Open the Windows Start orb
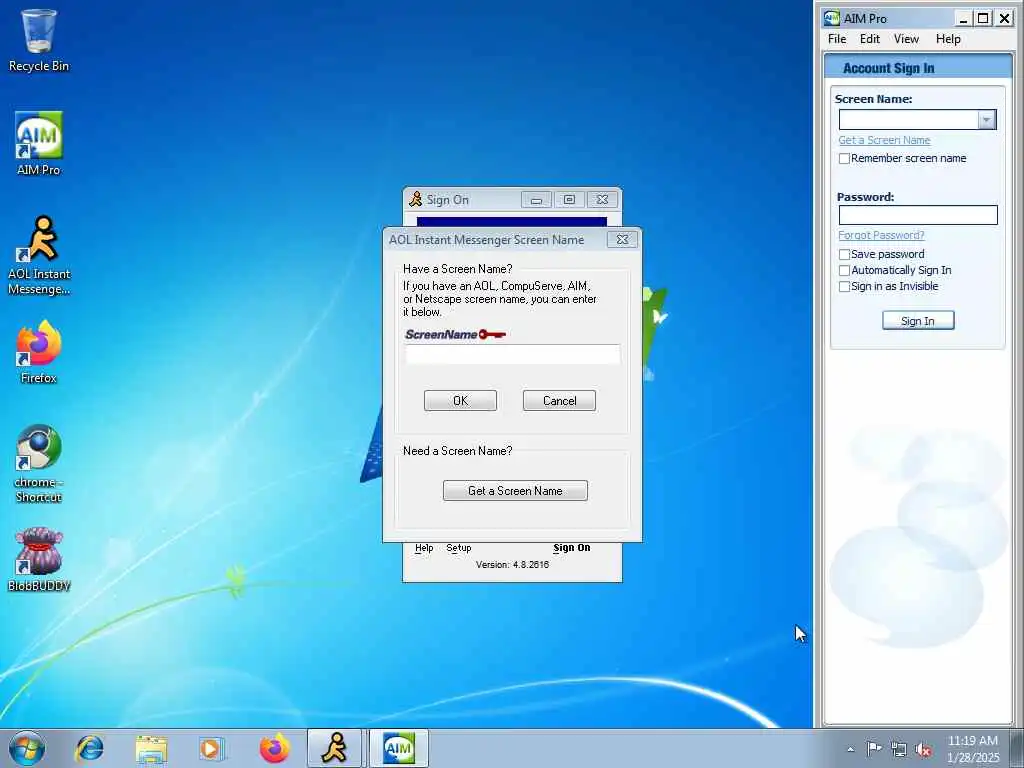The image size is (1024, 768). 27,748
